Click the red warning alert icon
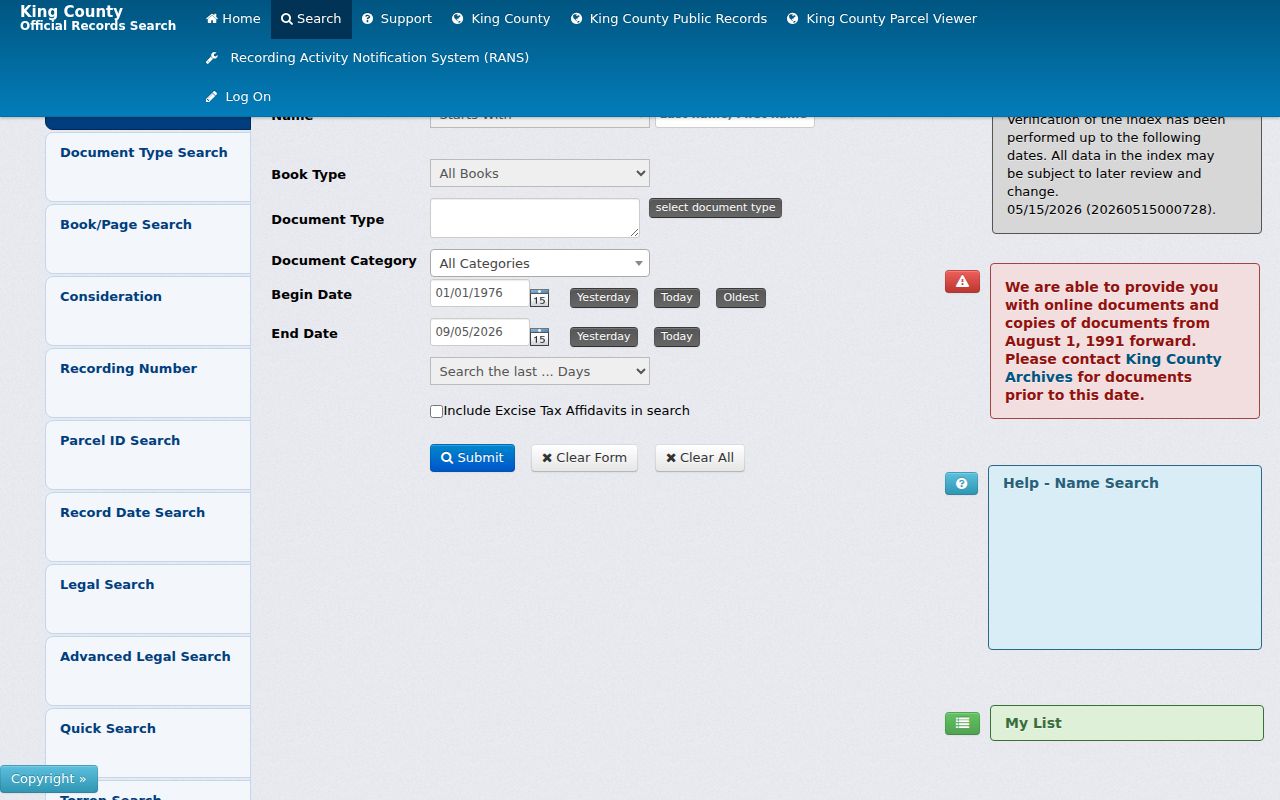The width and height of the screenshot is (1280, 800). point(962,282)
